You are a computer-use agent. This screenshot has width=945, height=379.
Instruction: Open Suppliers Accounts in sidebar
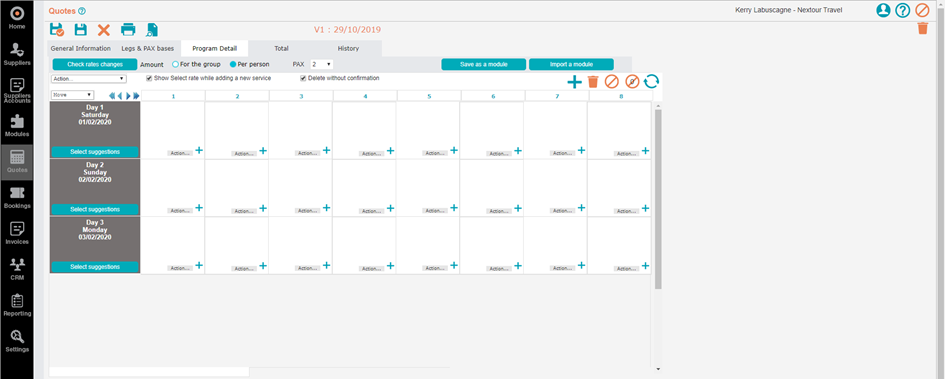17,90
